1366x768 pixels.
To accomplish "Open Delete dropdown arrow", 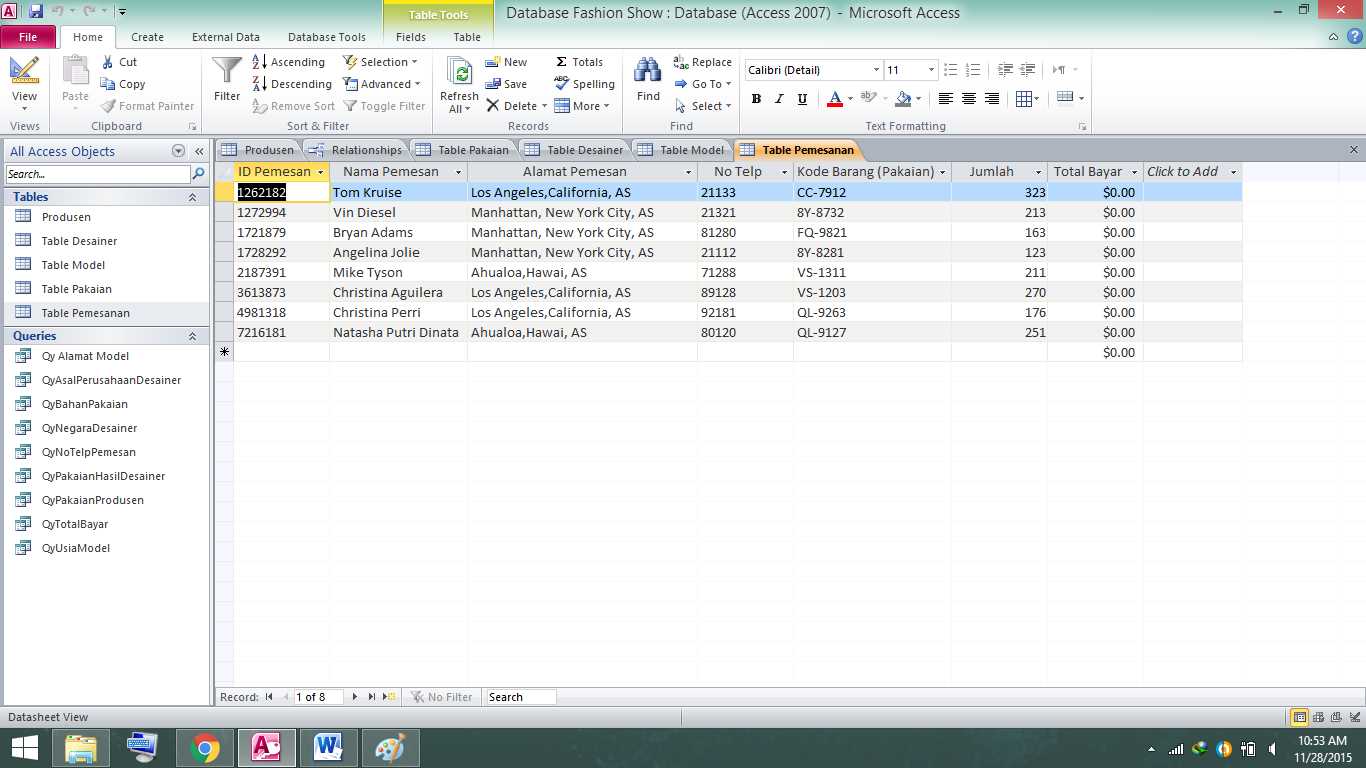I will [544, 106].
